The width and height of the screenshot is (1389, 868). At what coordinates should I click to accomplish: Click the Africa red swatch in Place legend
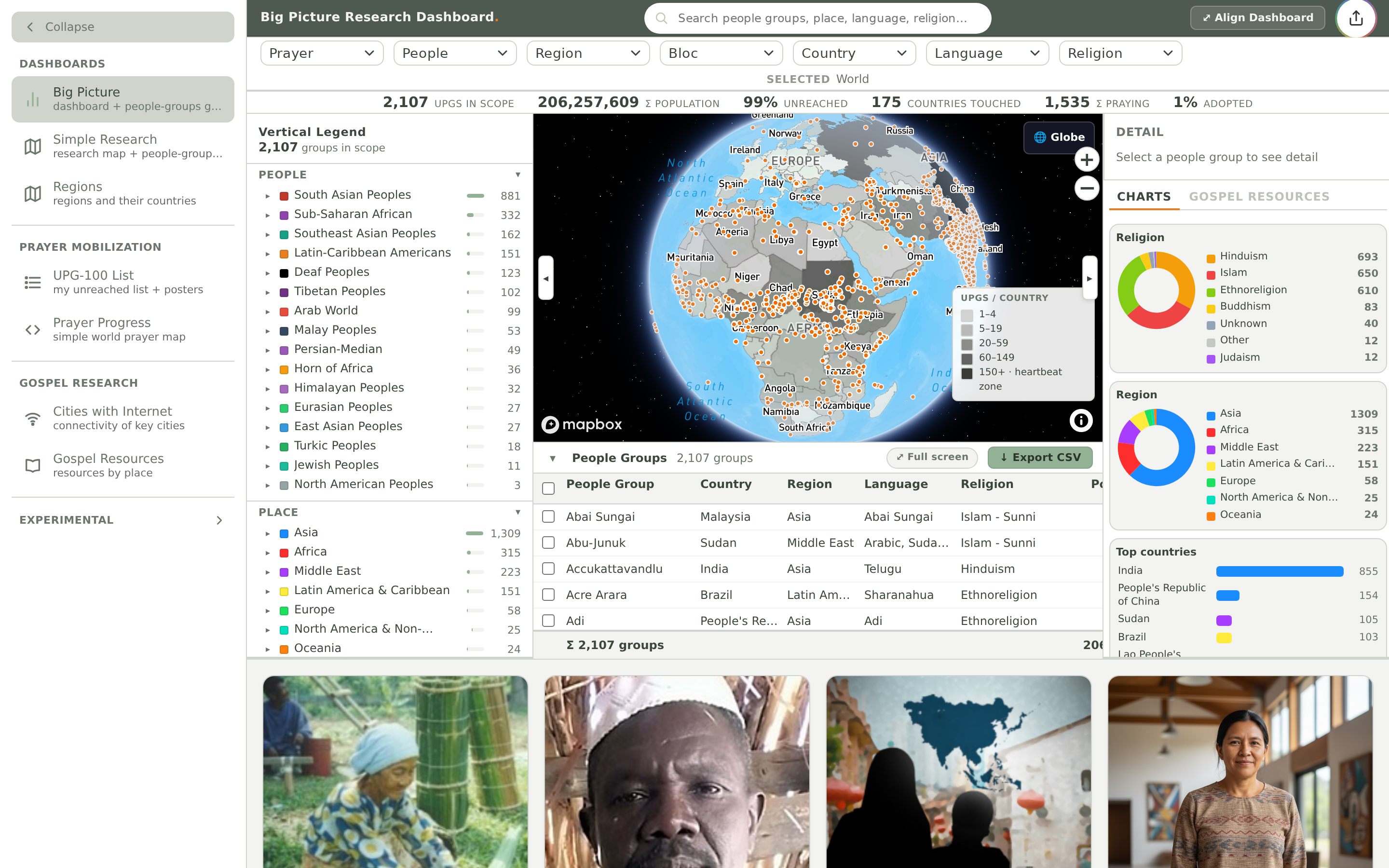click(284, 553)
